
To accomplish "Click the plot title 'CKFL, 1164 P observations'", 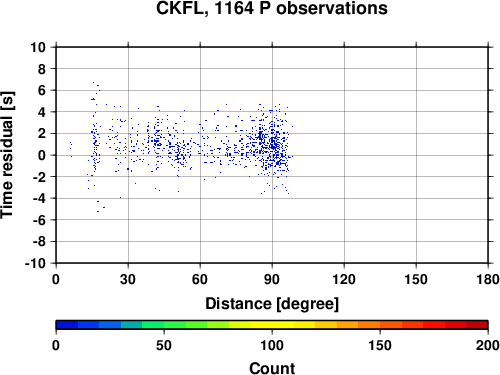I will pyautogui.click(x=272, y=8).
